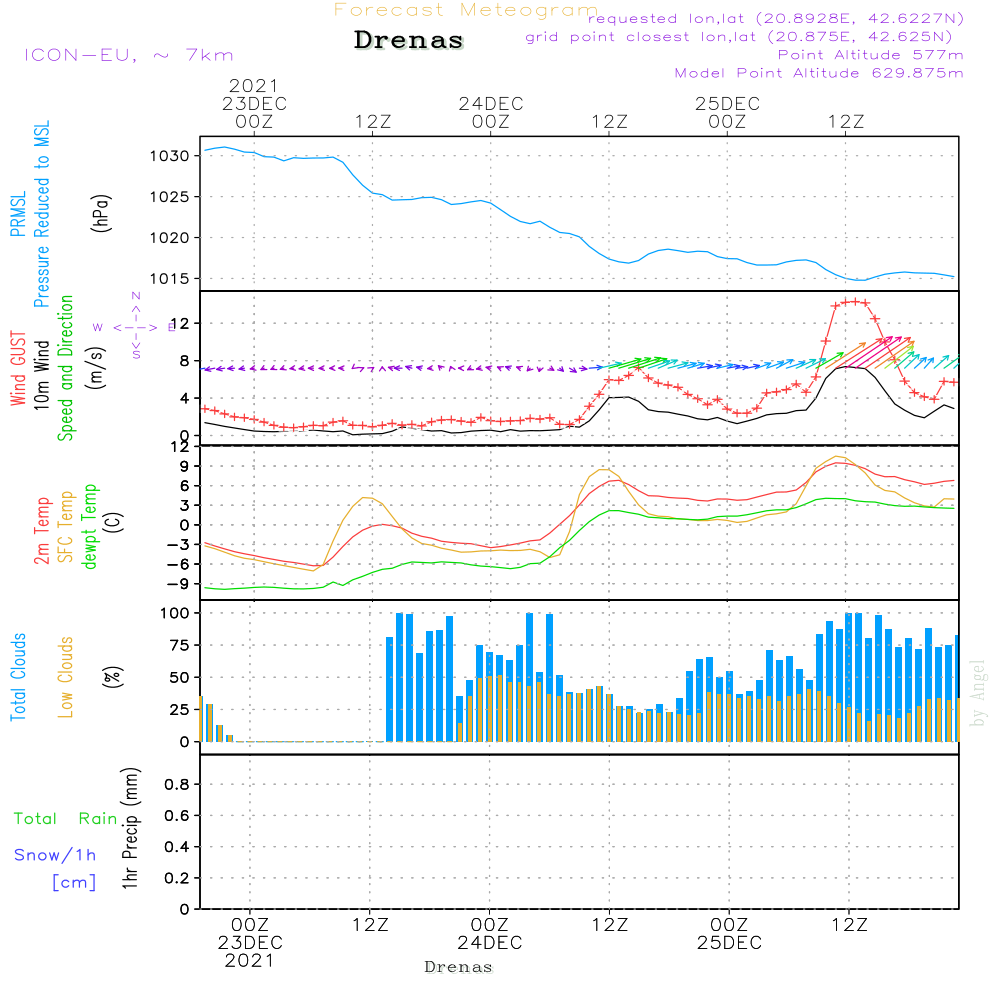Click the wind direction compass rose
The width and height of the screenshot is (1000, 1000).
[135, 326]
